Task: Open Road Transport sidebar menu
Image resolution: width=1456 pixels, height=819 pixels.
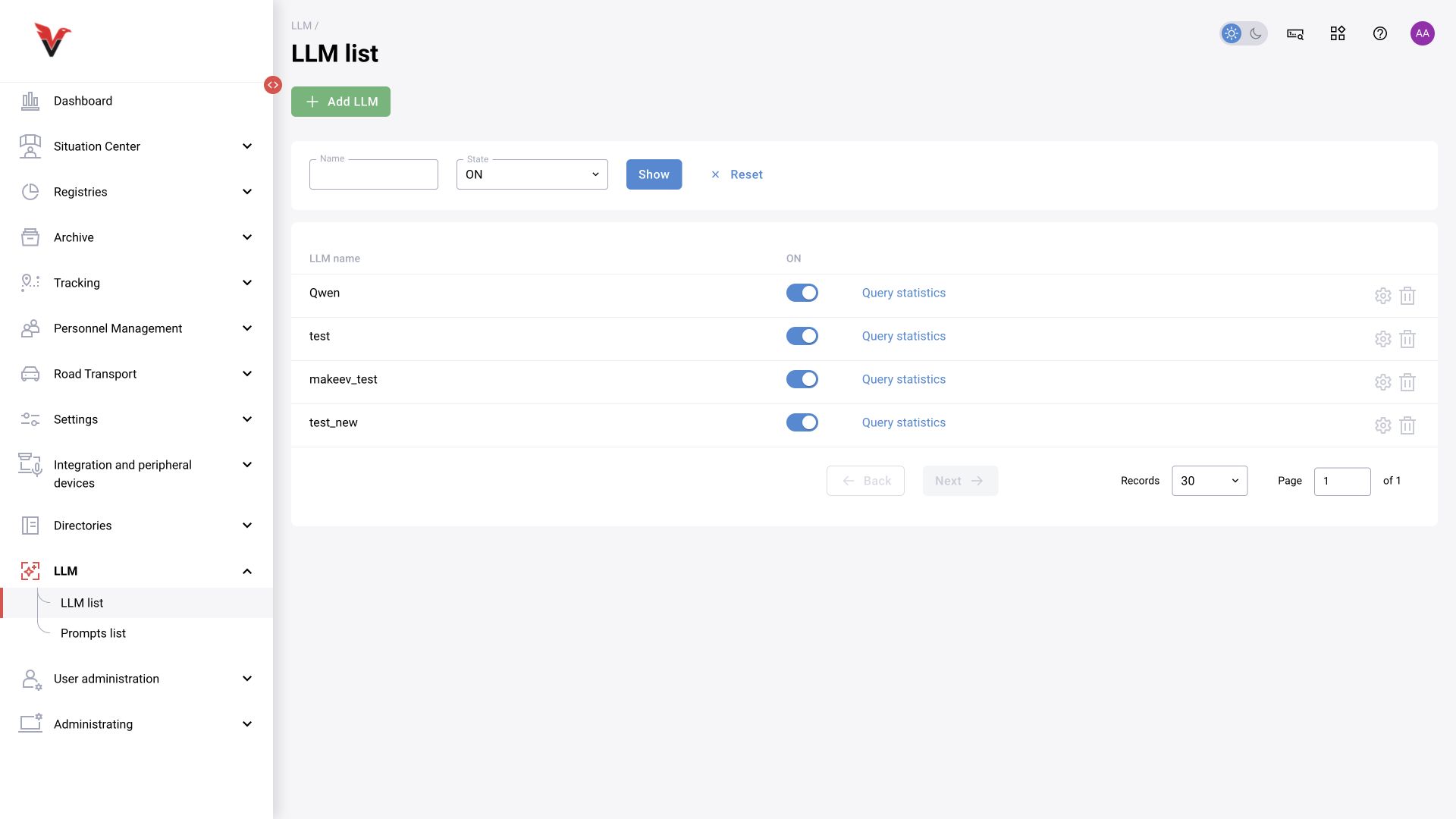Action: pyautogui.click(x=136, y=374)
